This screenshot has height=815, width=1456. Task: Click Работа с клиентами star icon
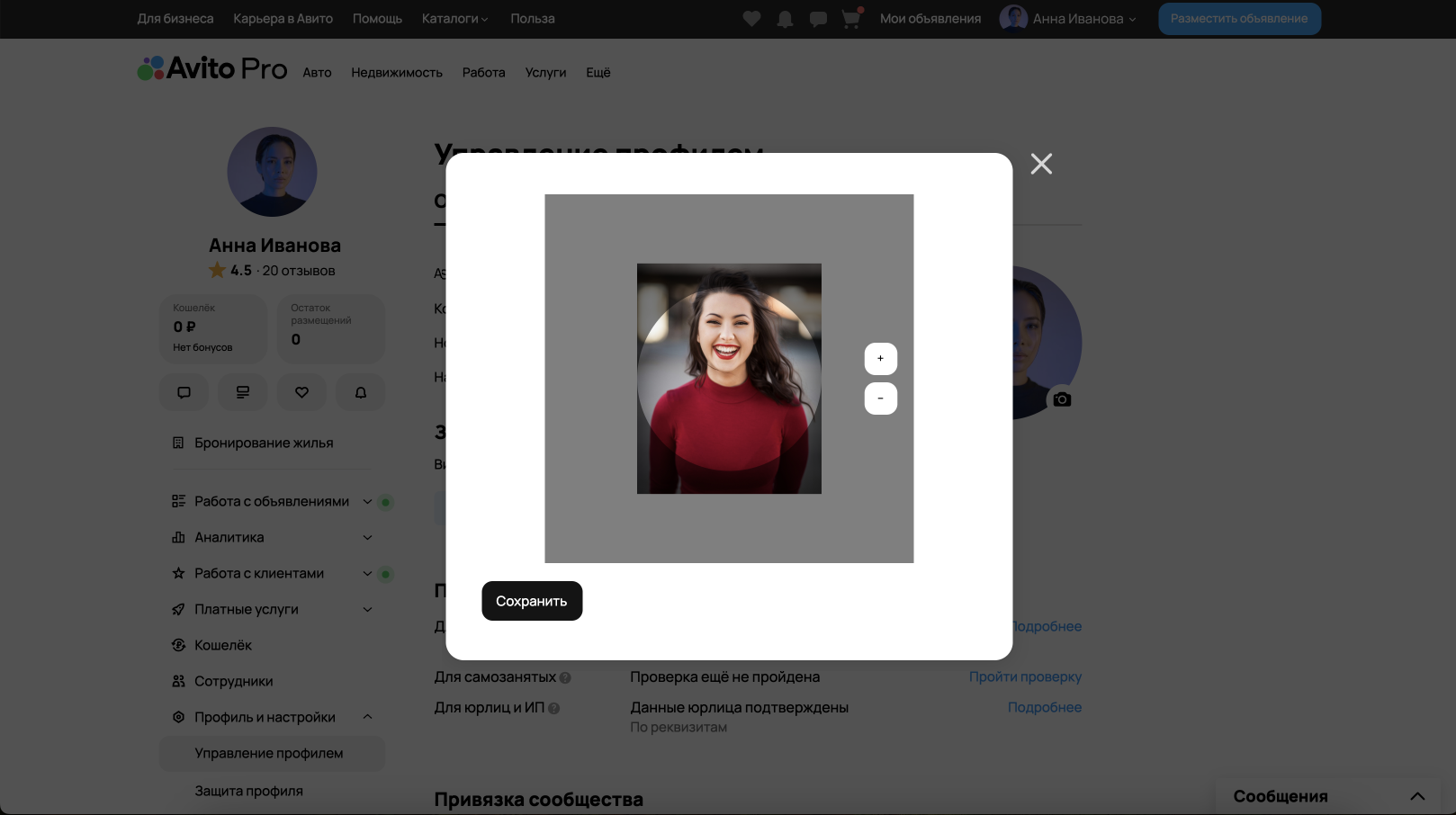tap(178, 573)
